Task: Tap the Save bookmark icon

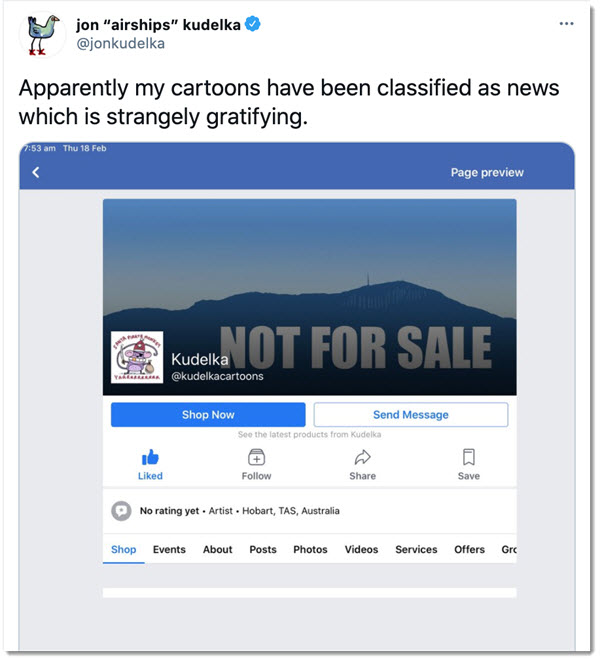Action: tap(468, 457)
